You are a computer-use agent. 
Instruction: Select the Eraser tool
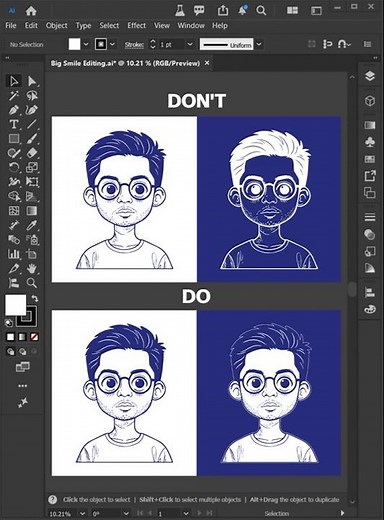(x=32, y=153)
